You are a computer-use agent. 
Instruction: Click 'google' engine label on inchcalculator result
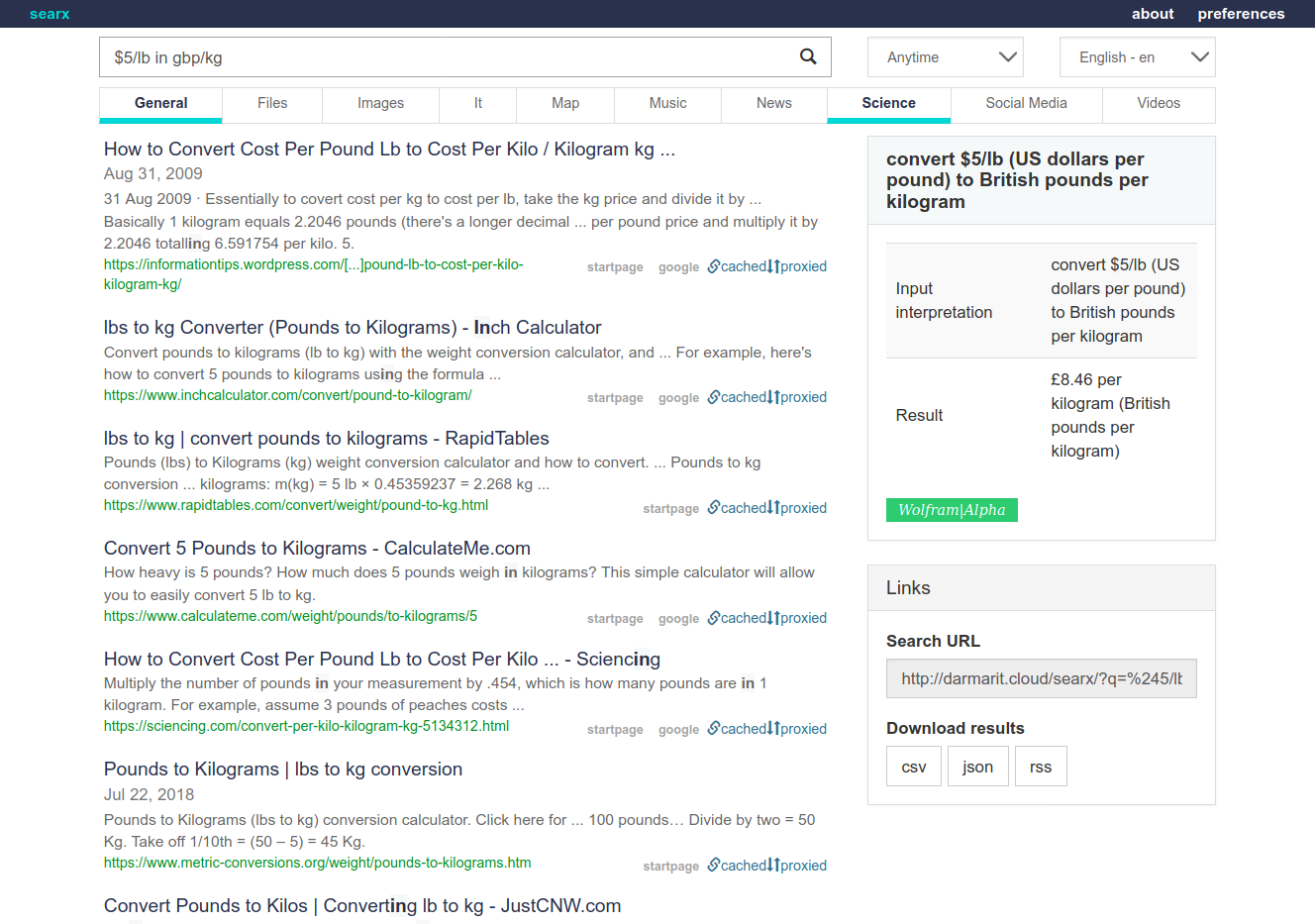tap(678, 398)
